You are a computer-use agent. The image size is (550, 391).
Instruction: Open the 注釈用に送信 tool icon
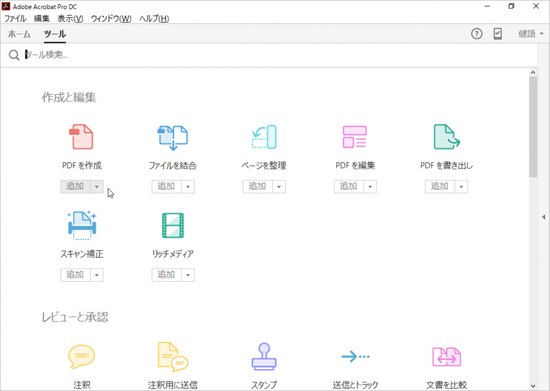pos(173,356)
